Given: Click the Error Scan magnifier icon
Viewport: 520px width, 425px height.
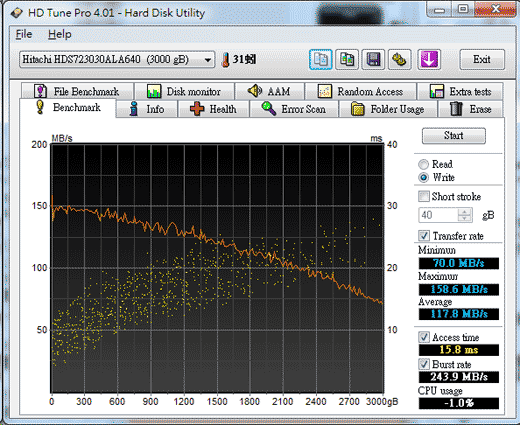Looking at the screenshot, I should click(x=269, y=109).
